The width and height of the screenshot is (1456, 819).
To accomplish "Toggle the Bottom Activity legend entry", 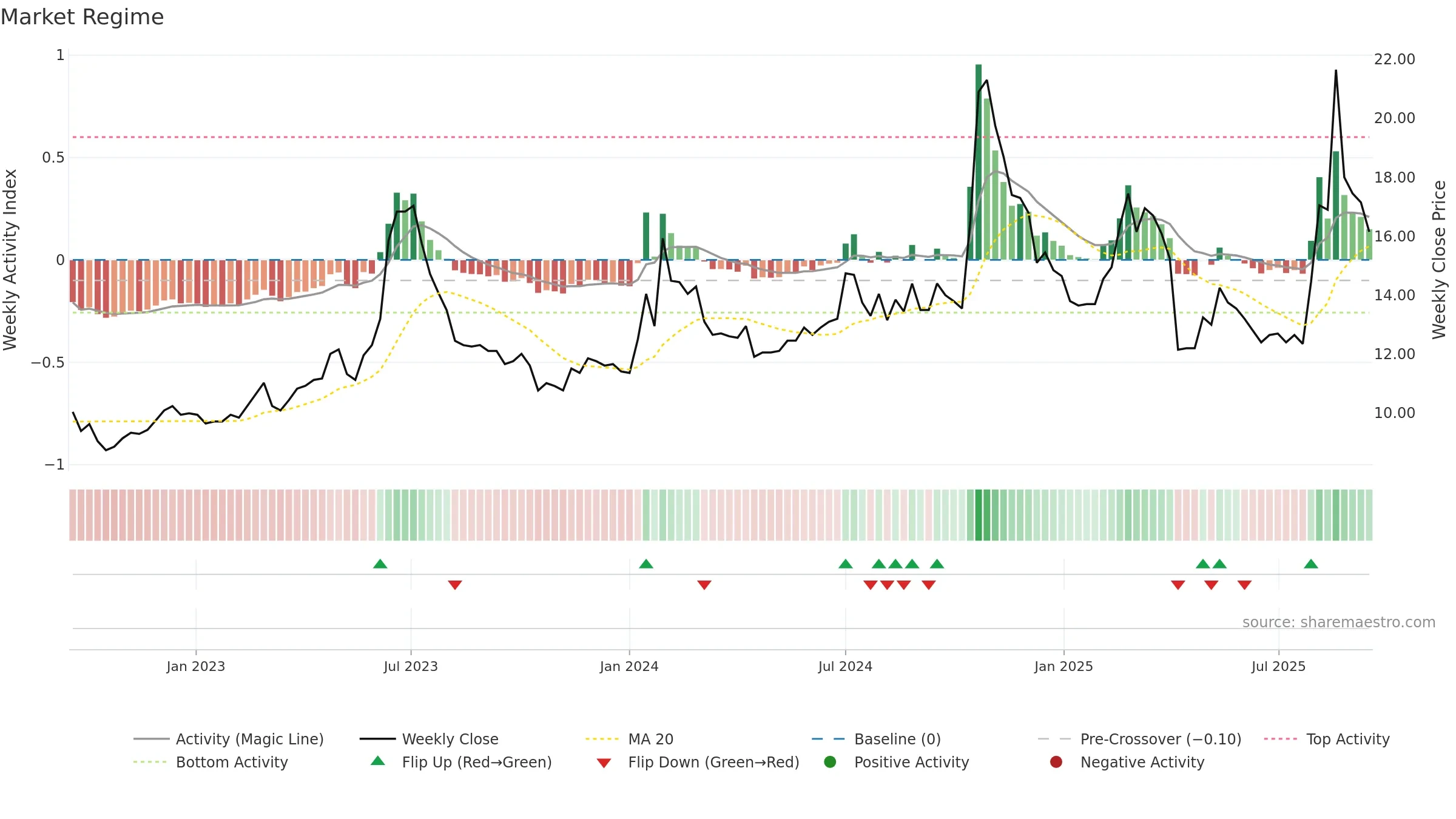I will point(211,762).
